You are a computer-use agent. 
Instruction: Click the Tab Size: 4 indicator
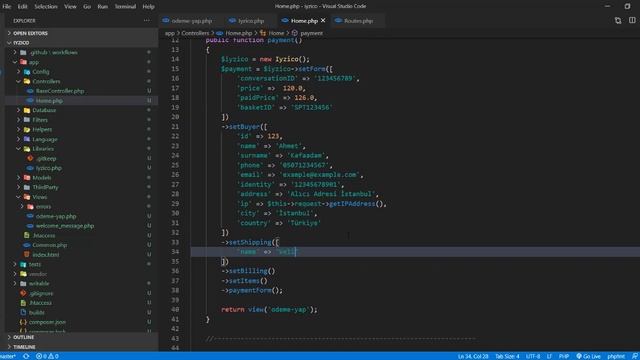coord(507,356)
